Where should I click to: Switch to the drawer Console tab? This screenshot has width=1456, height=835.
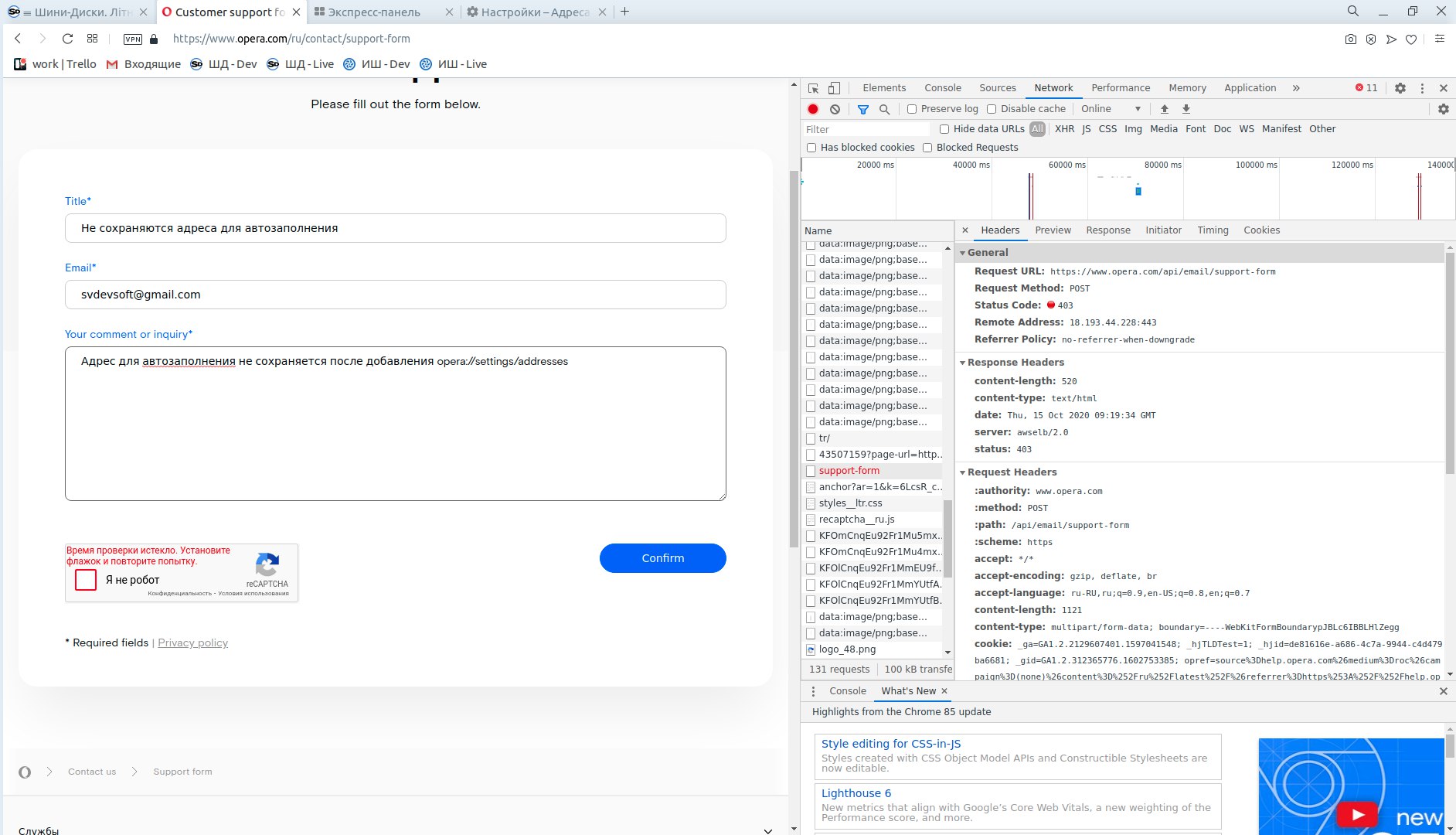847,691
